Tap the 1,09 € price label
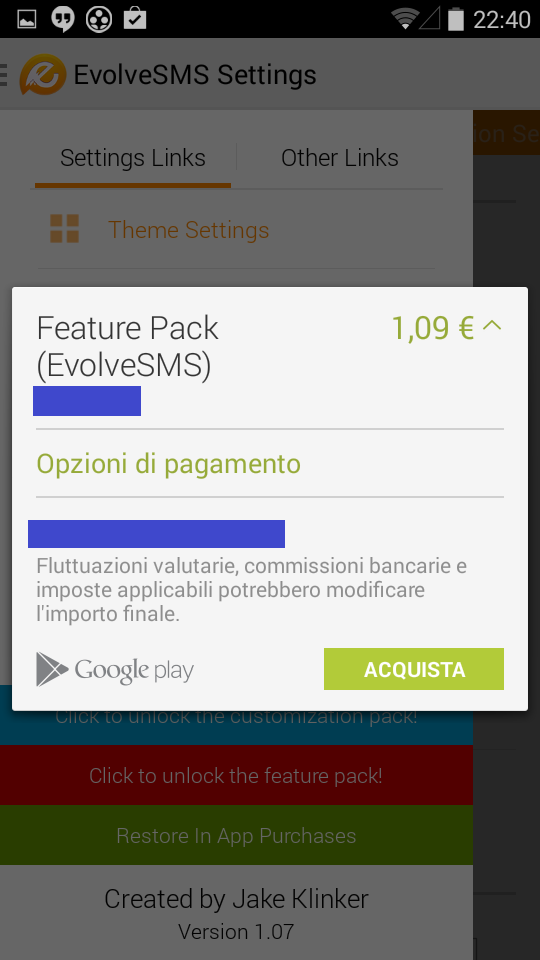The image size is (540, 960). (x=432, y=328)
